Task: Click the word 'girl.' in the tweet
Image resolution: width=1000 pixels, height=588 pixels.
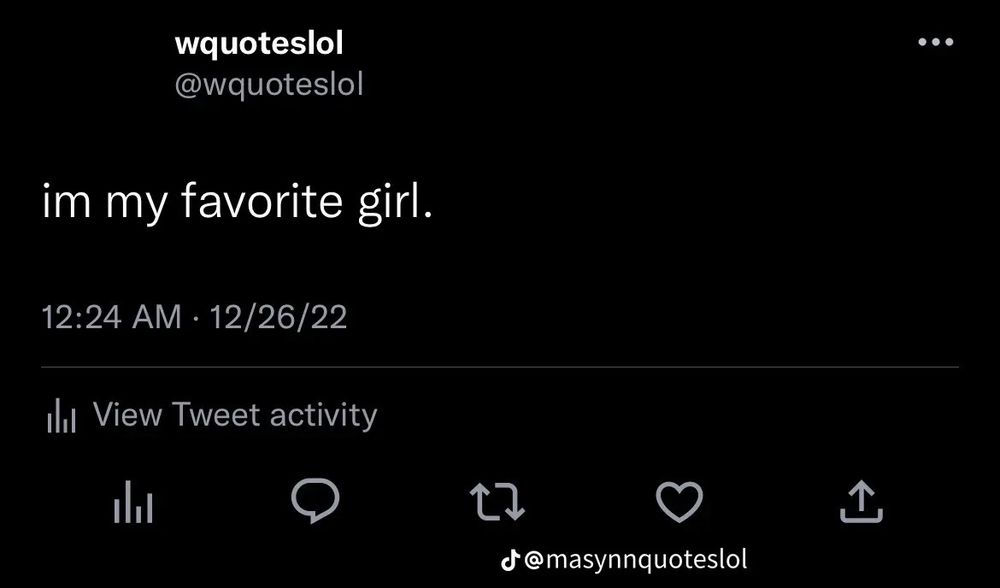Action: point(395,202)
